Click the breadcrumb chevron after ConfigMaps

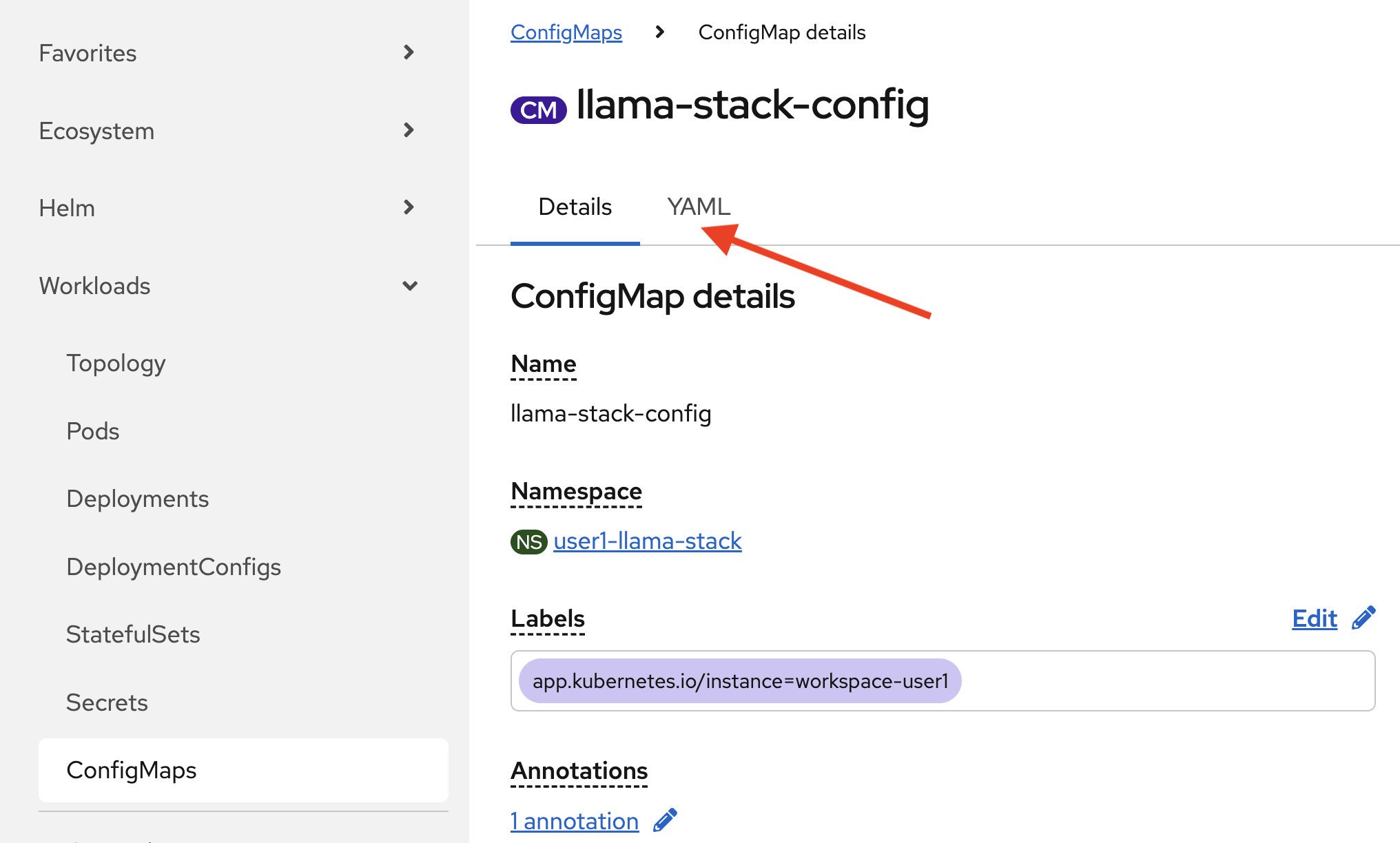point(659,32)
